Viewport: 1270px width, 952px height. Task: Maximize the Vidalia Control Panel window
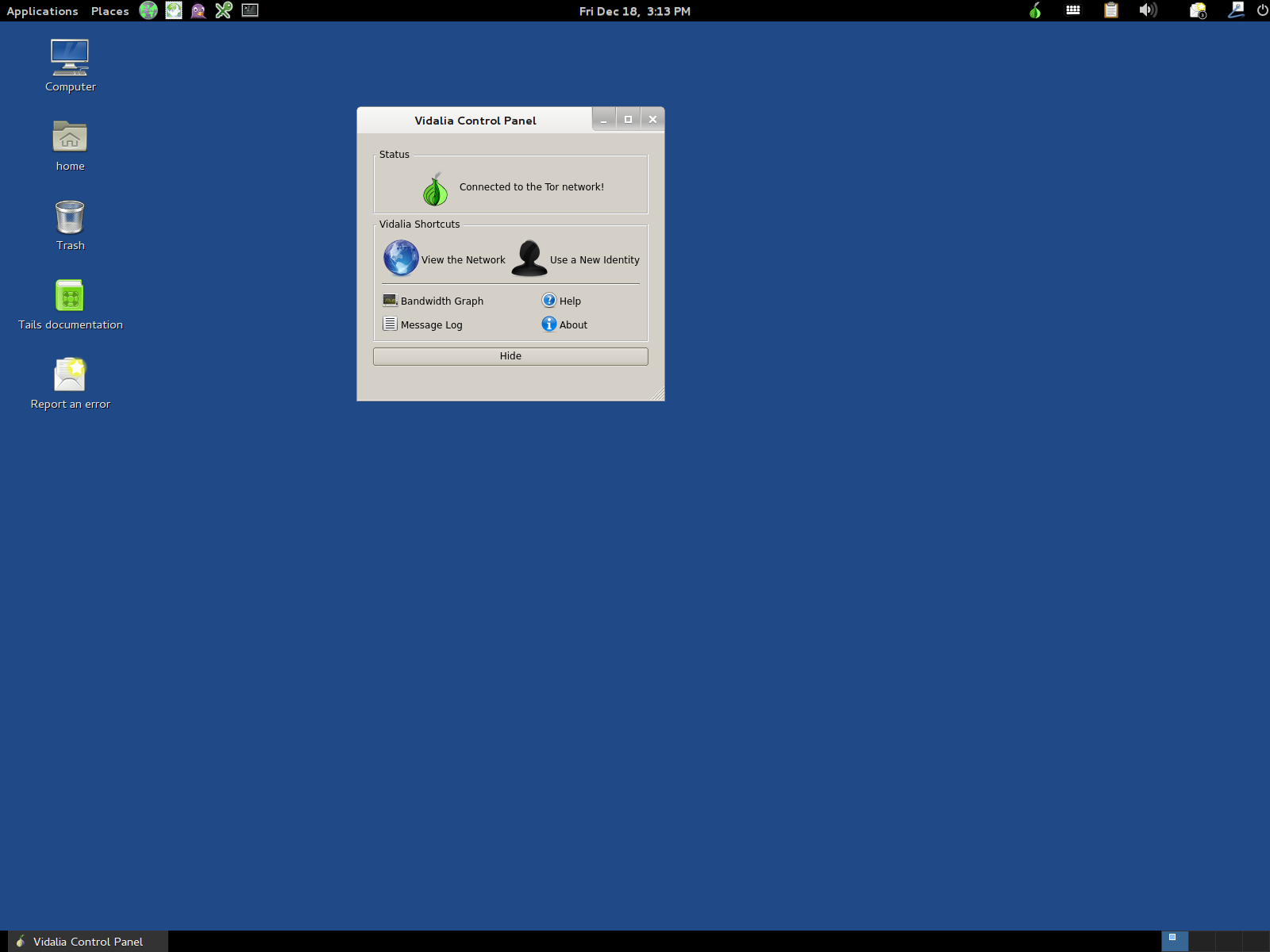[x=628, y=119]
